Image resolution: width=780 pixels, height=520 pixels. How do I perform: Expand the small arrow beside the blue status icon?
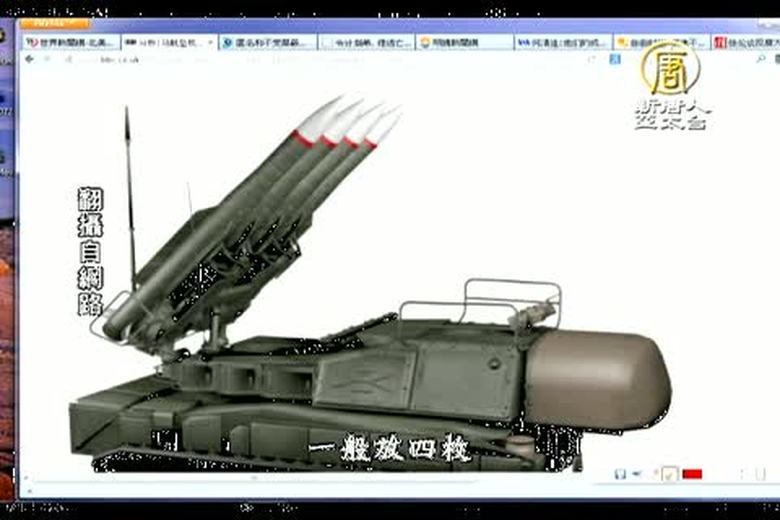(636, 474)
